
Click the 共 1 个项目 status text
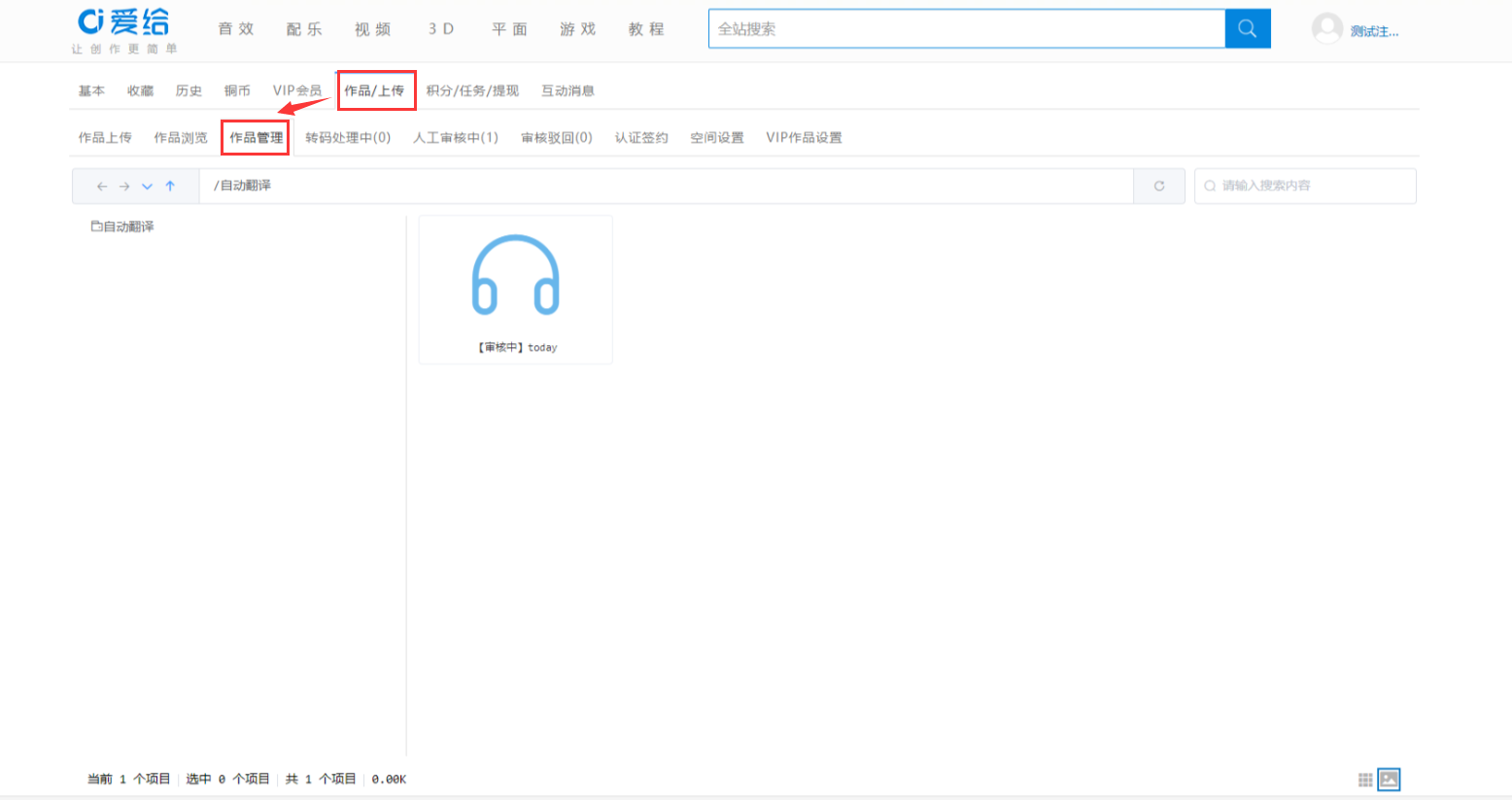tap(321, 780)
